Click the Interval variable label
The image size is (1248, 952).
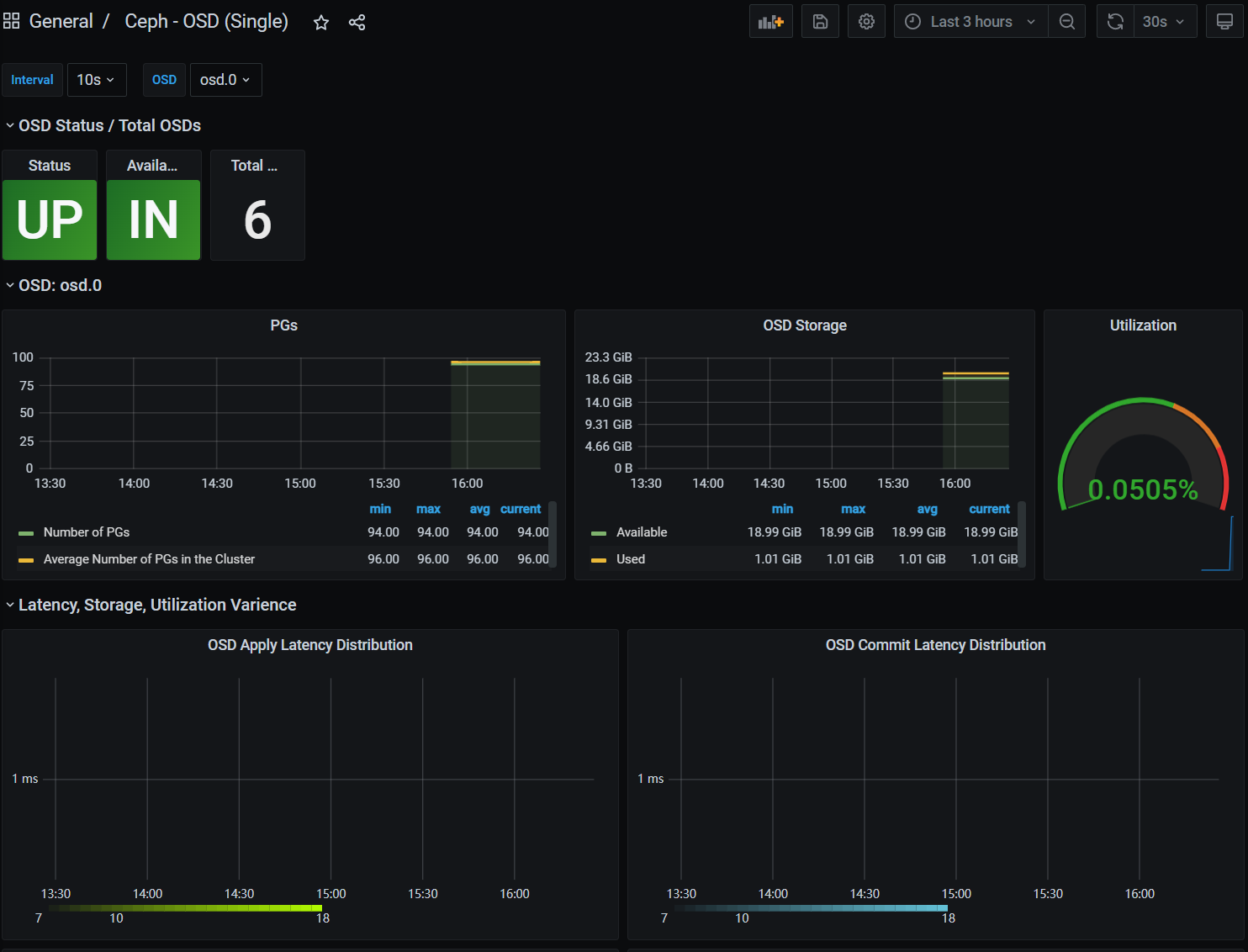32,80
